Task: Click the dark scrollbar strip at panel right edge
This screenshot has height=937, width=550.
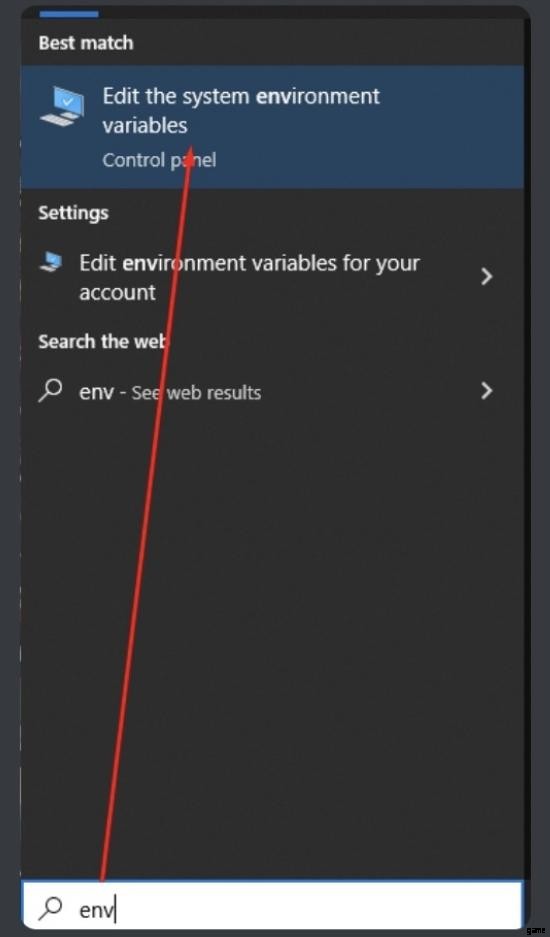Action: coord(527,448)
